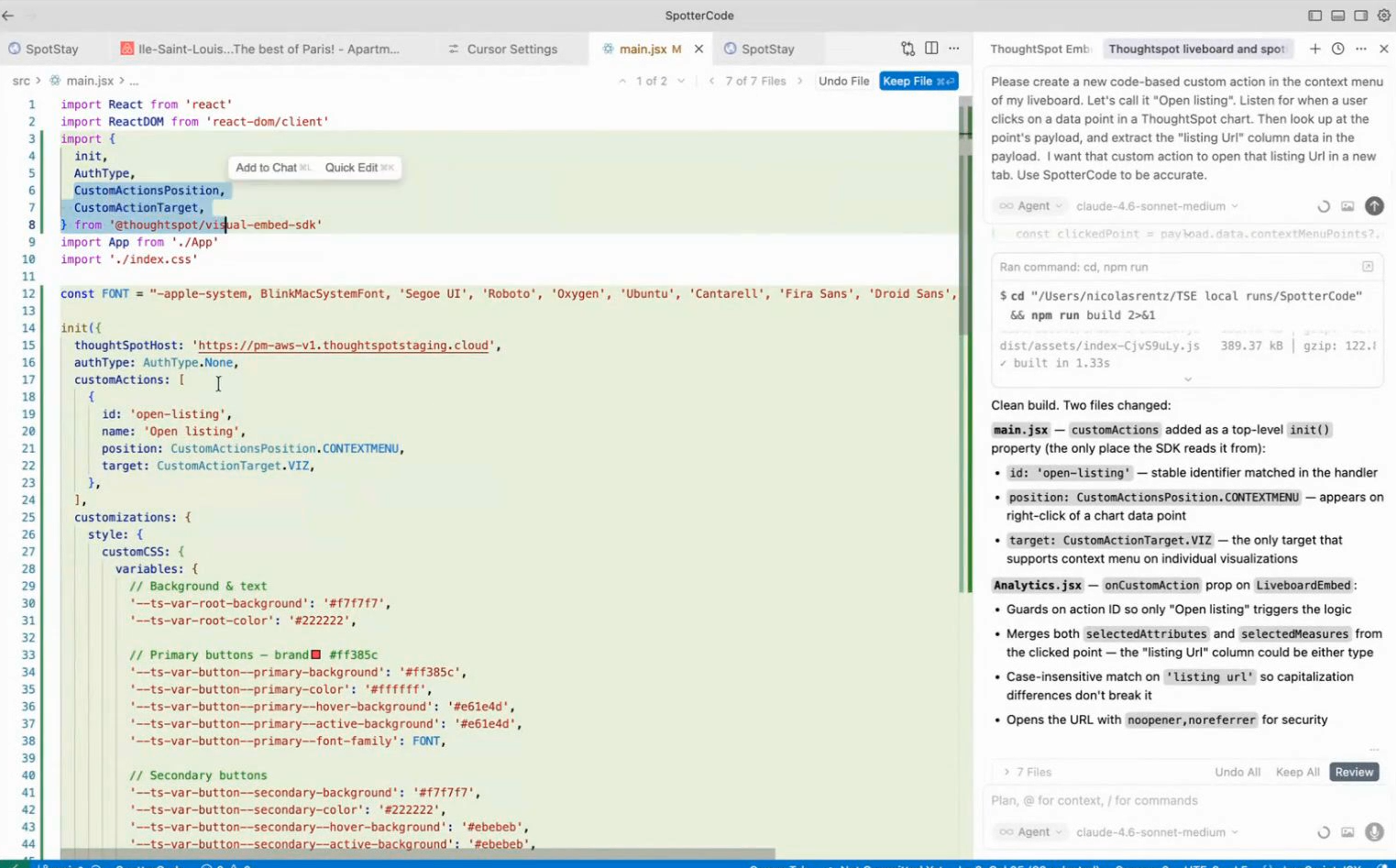
Task: Toggle the right secondary sidebar layout
Action: coord(1361,16)
